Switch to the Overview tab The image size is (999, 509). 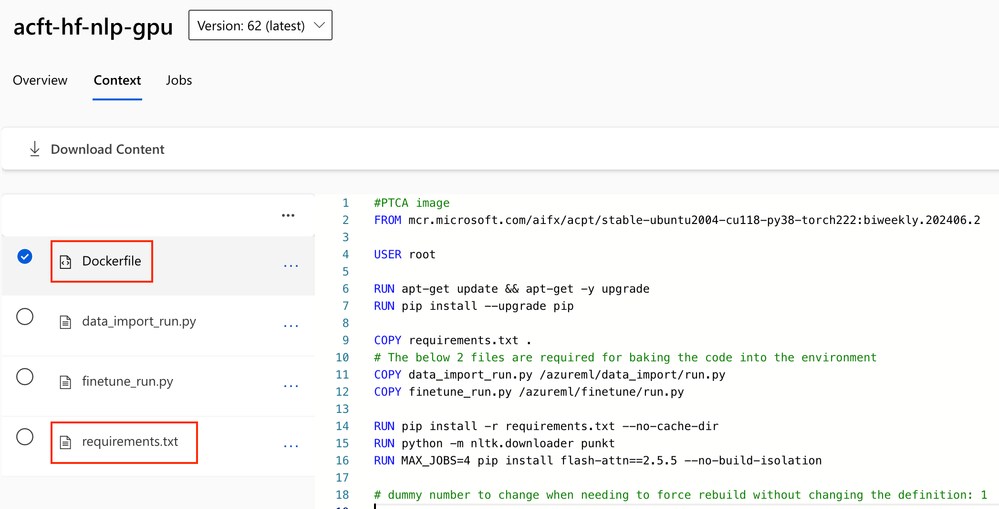pos(40,80)
